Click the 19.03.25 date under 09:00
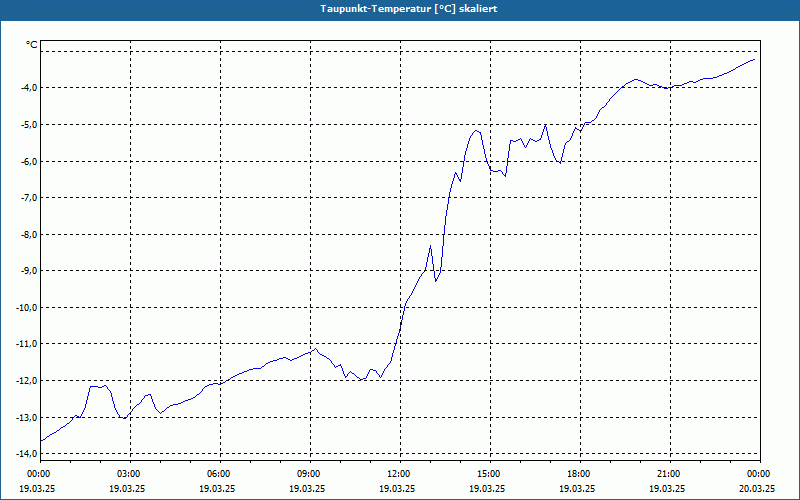The width and height of the screenshot is (800, 500). tap(307, 488)
